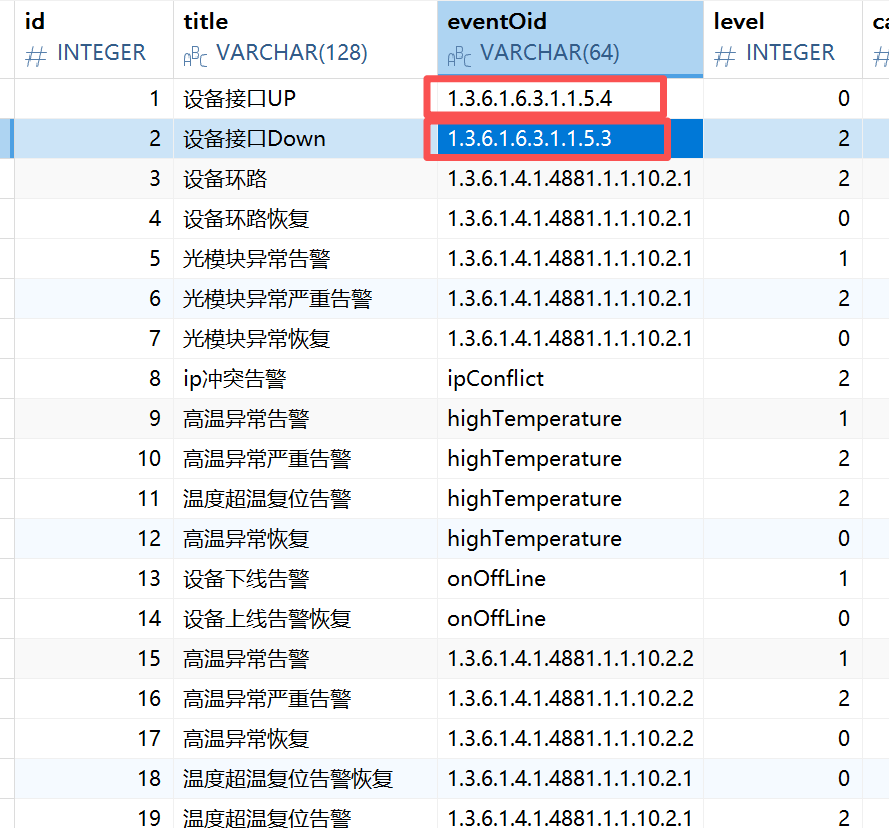Click the level cell in row 5
The width and height of the screenshot is (889, 828).
click(x=842, y=258)
